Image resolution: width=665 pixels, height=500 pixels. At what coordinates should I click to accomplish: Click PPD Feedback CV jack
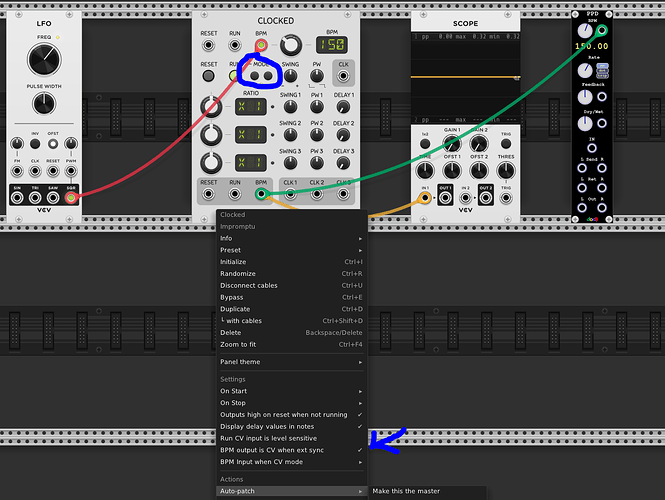[x=602, y=97]
